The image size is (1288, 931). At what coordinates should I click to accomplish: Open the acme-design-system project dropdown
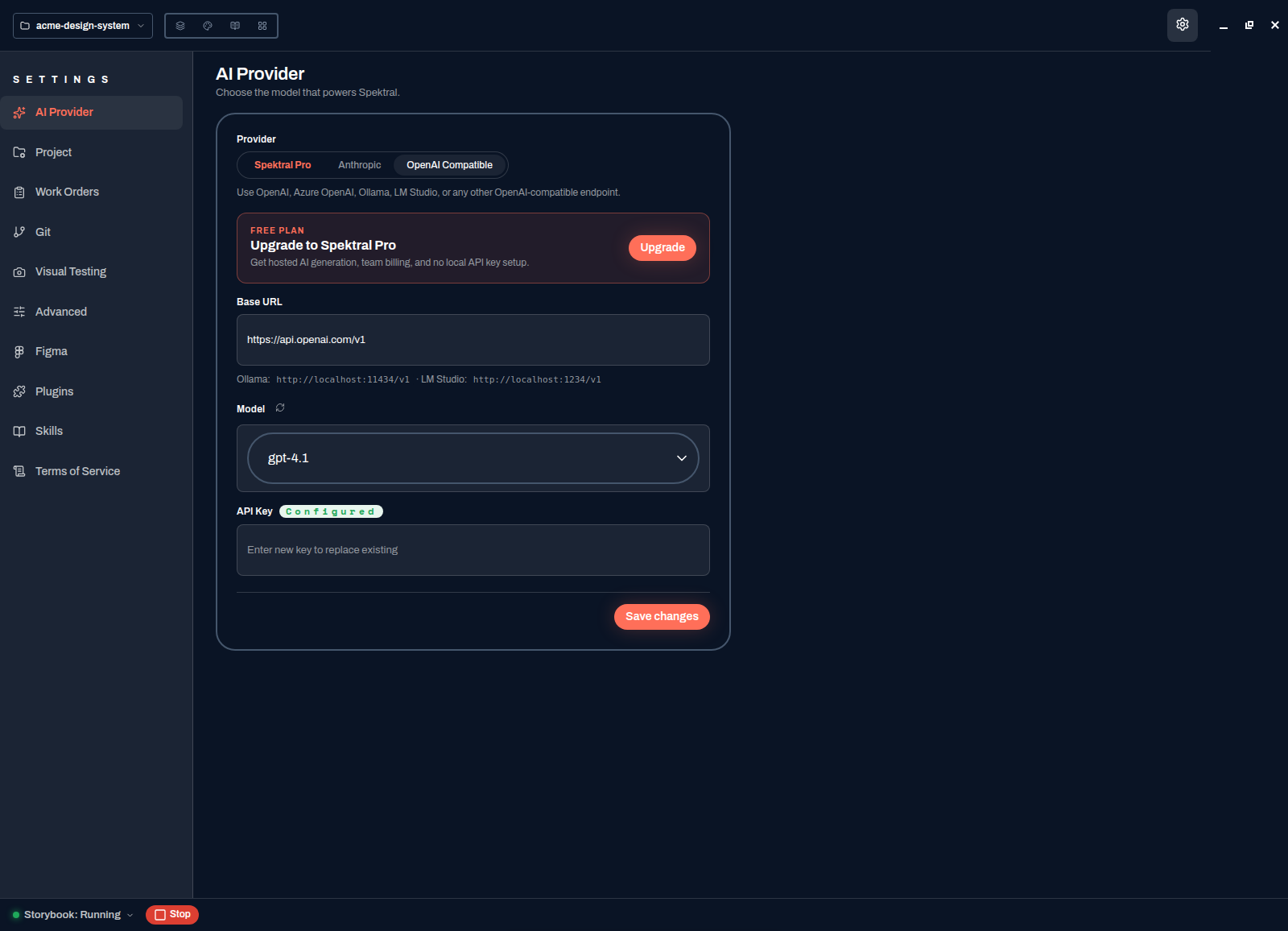83,26
